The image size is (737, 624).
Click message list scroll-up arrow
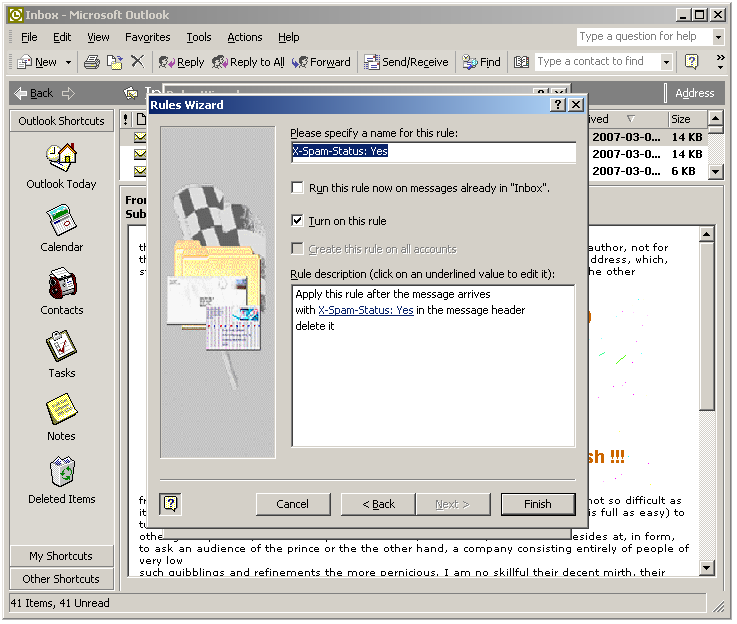(x=715, y=117)
